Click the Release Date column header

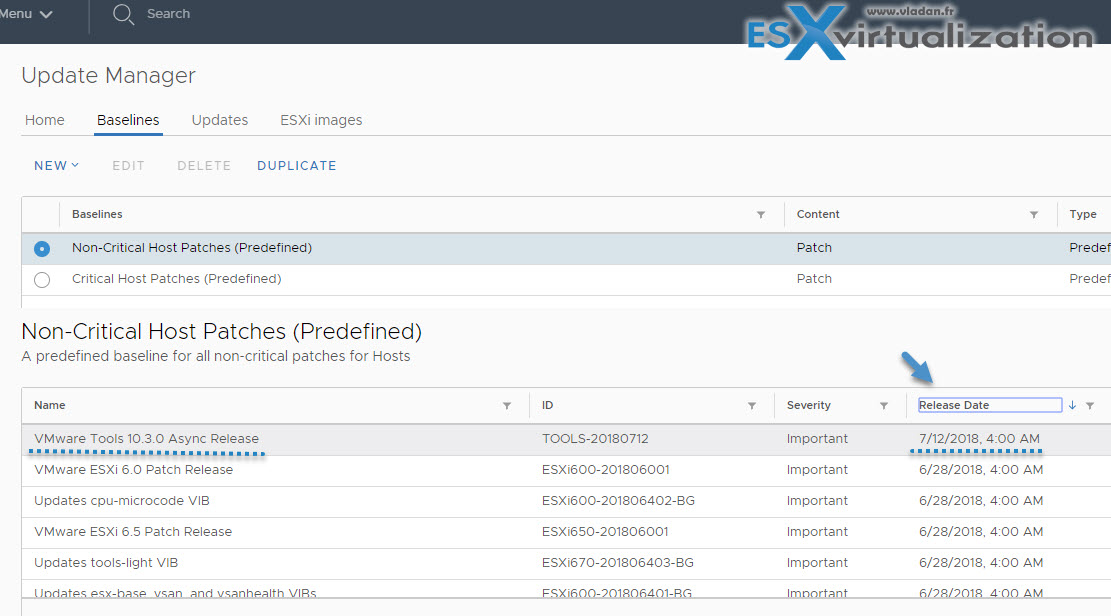click(990, 405)
